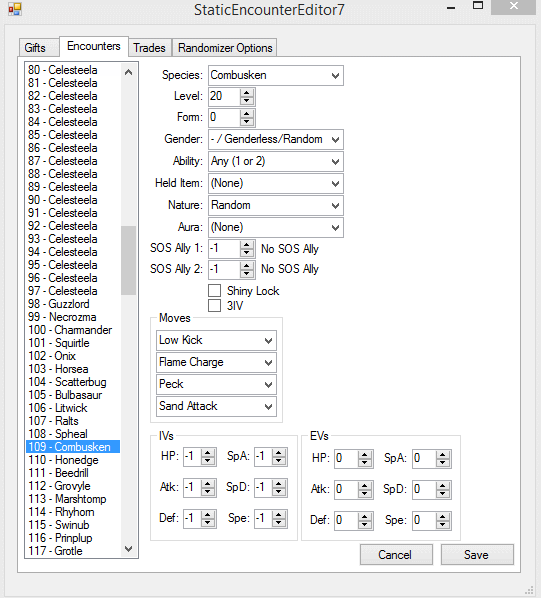The height and width of the screenshot is (598, 541).
Task: Increase the Def IV with up arrow
Action: (208, 515)
